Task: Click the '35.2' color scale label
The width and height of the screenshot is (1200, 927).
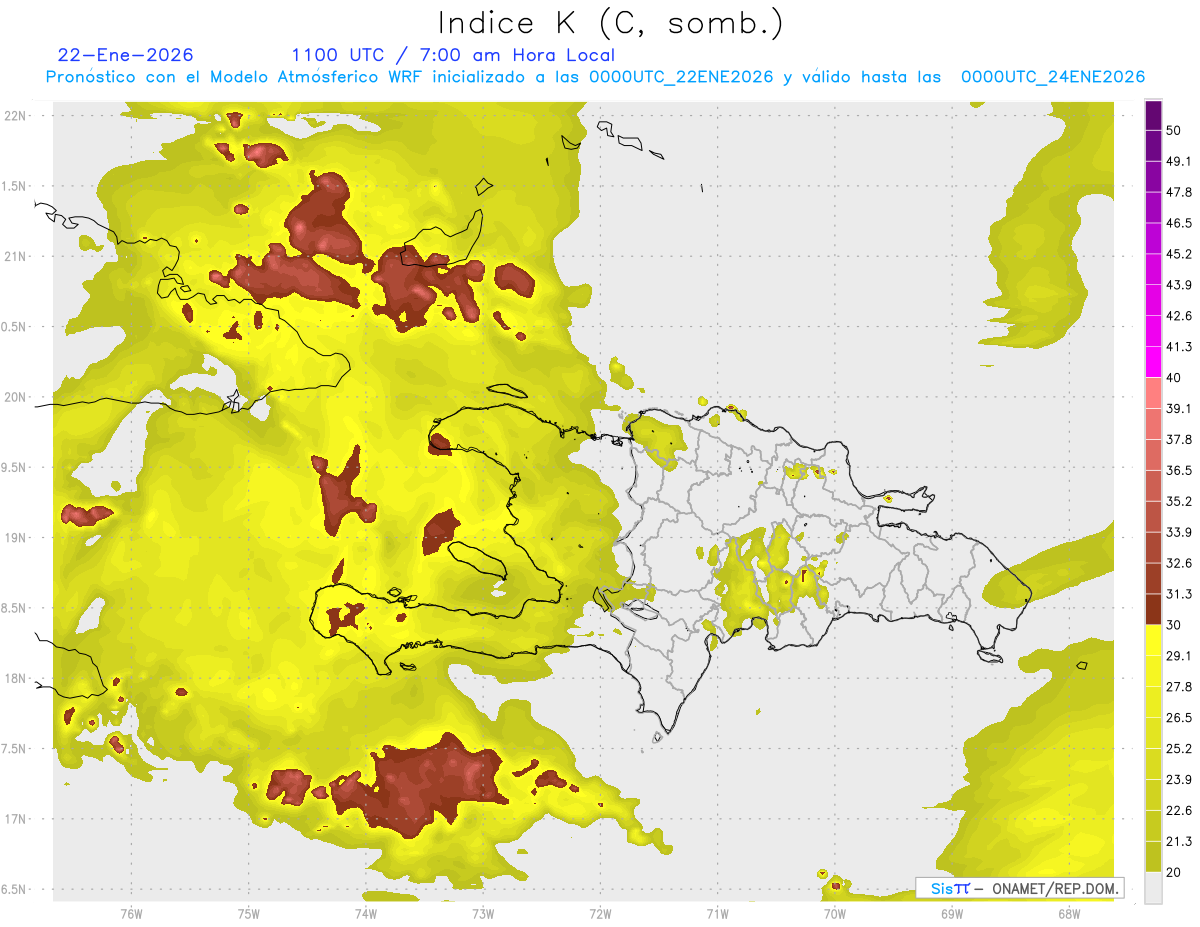Action: (x=1179, y=502)
